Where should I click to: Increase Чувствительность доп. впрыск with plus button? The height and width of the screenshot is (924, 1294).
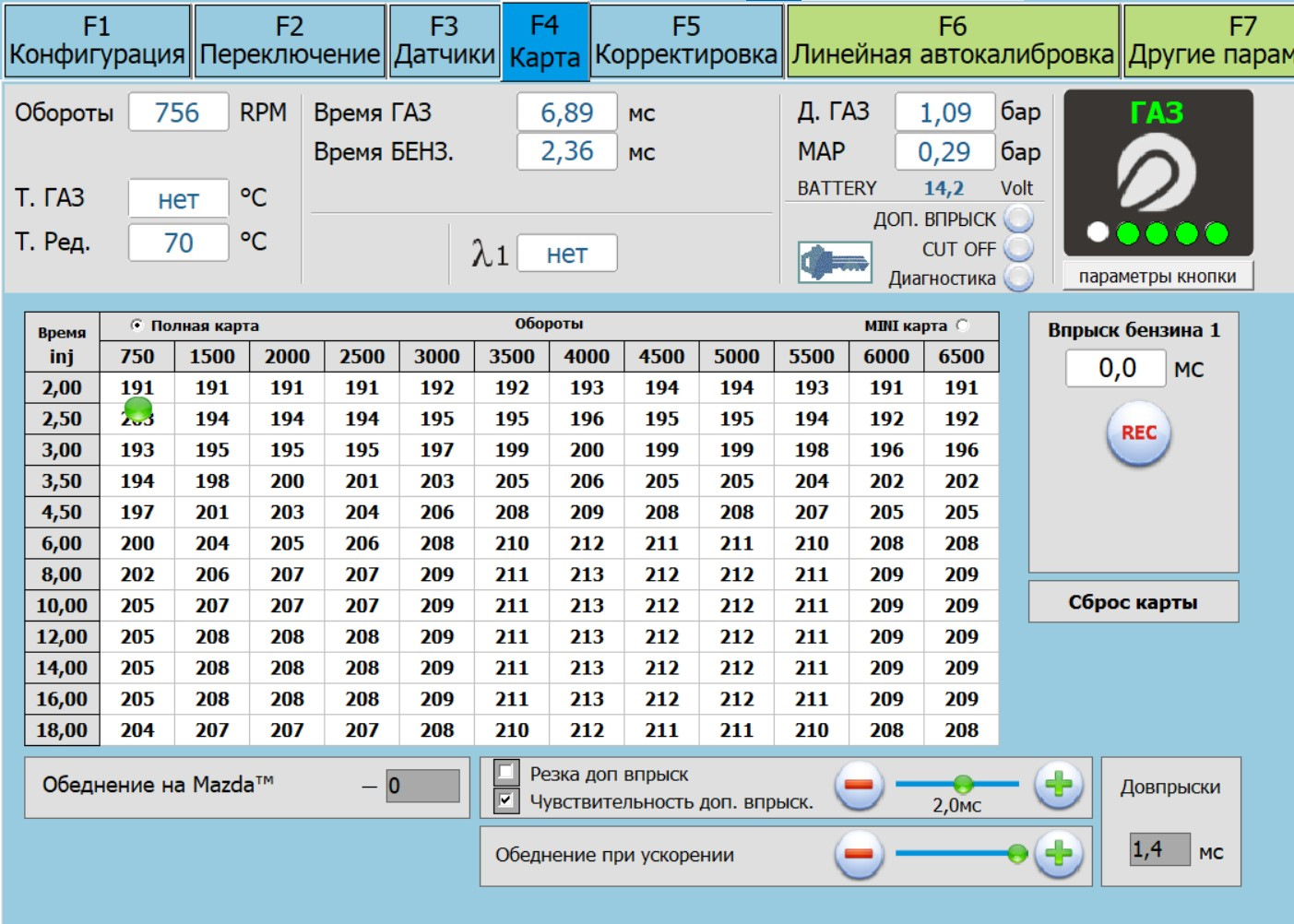click(1058, 786)
